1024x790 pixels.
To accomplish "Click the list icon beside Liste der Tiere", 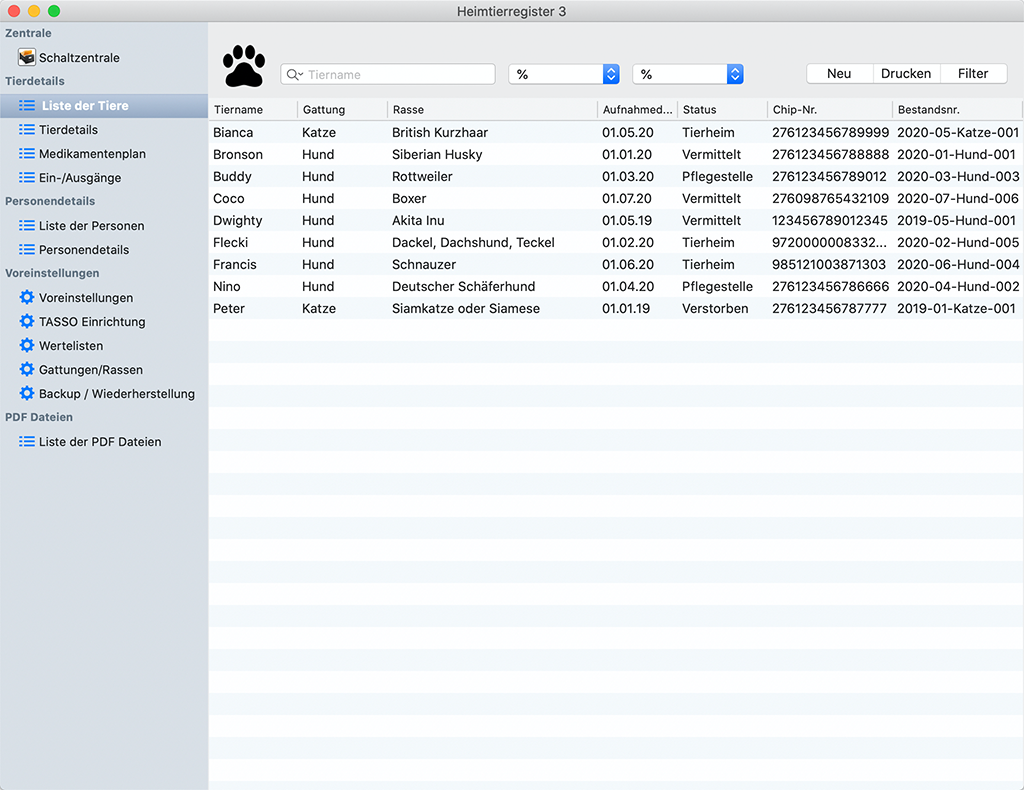I will tap(27, 106).
